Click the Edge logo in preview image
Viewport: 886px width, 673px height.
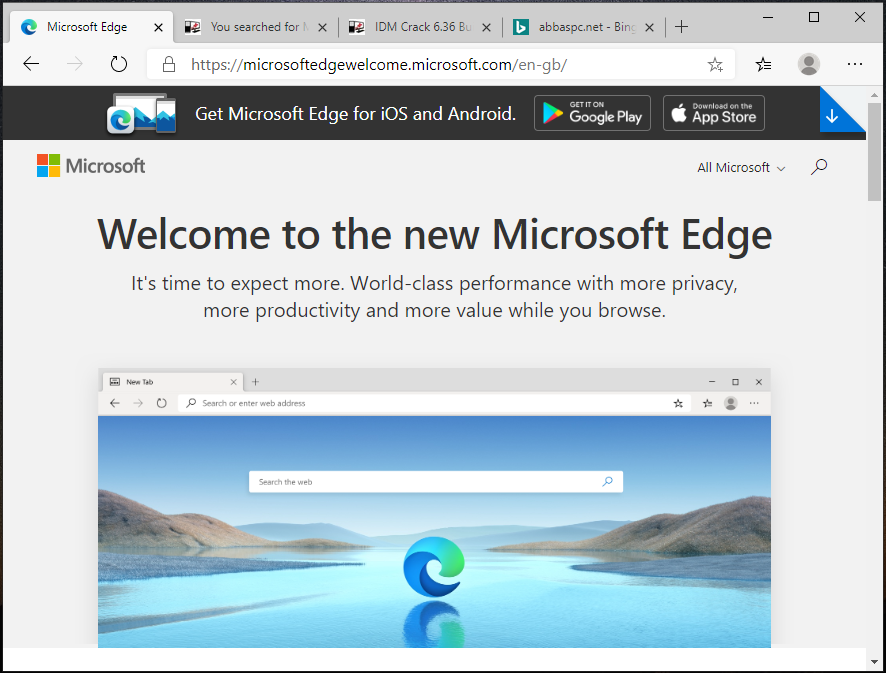tap(434, 566)
